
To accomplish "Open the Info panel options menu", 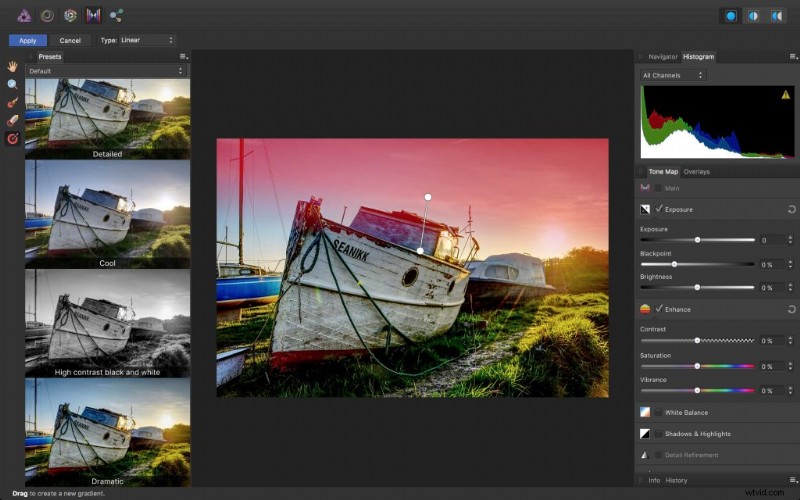I will 793,480.
